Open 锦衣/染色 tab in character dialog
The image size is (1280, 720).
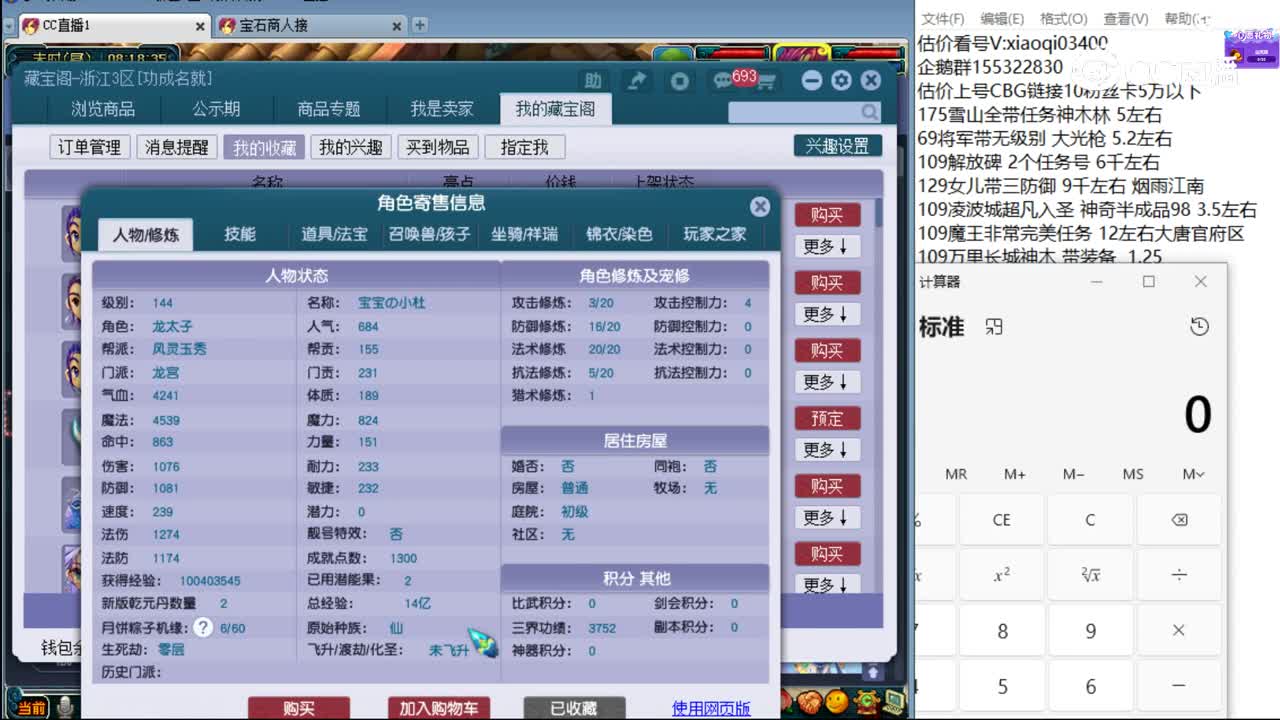pos(619,234)
